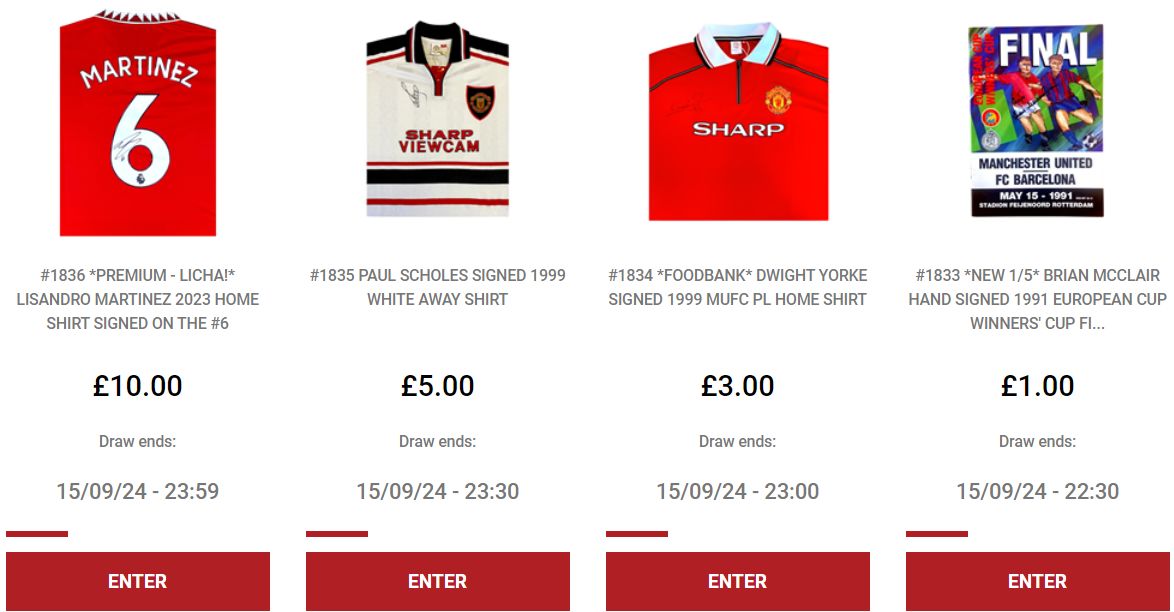Viewport: 1174px width, 612px height.
Task: Click the #1835 Paul Scholes title link
Action: pos(437,287)
